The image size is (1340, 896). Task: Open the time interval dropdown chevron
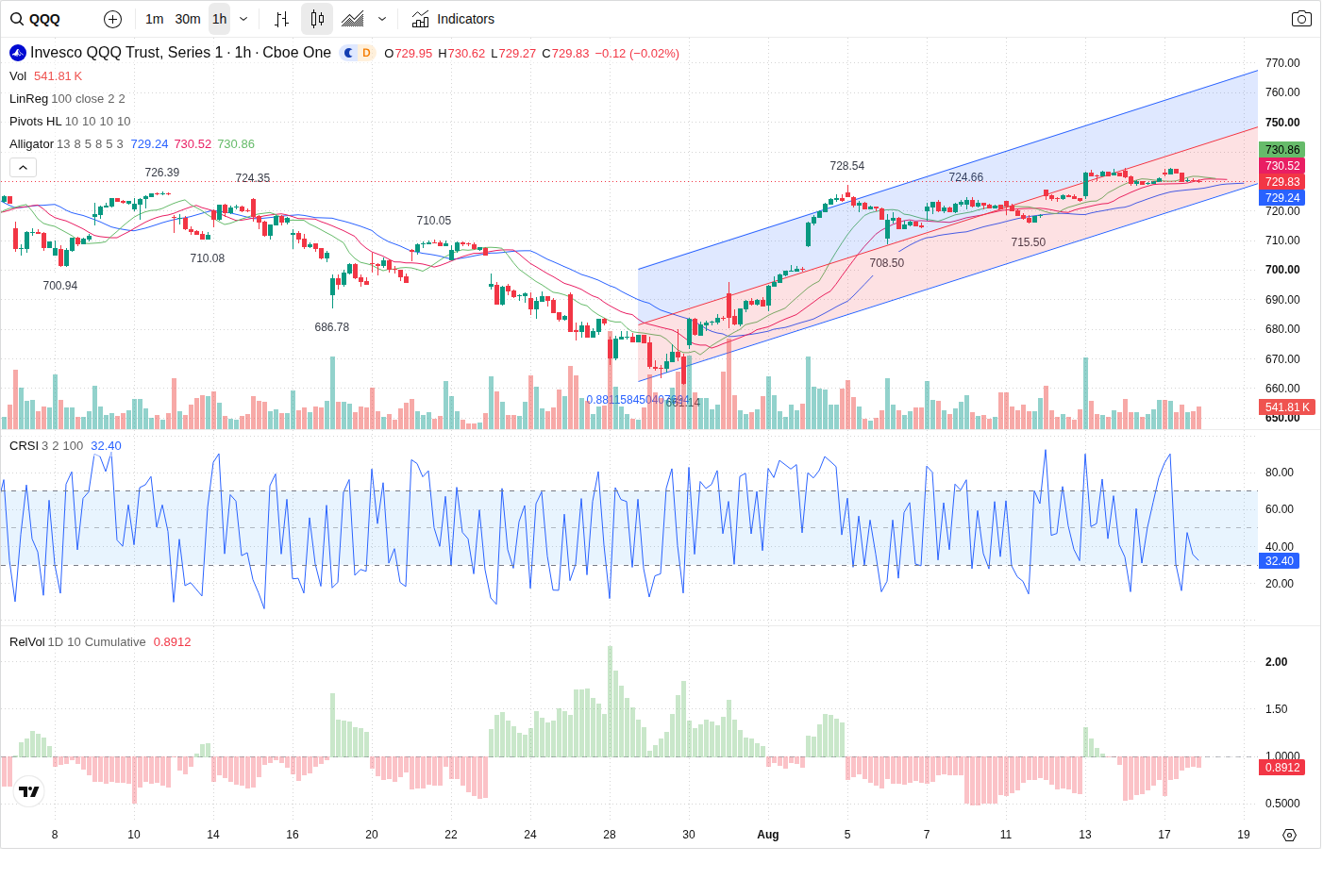click(x=243, y=19)
